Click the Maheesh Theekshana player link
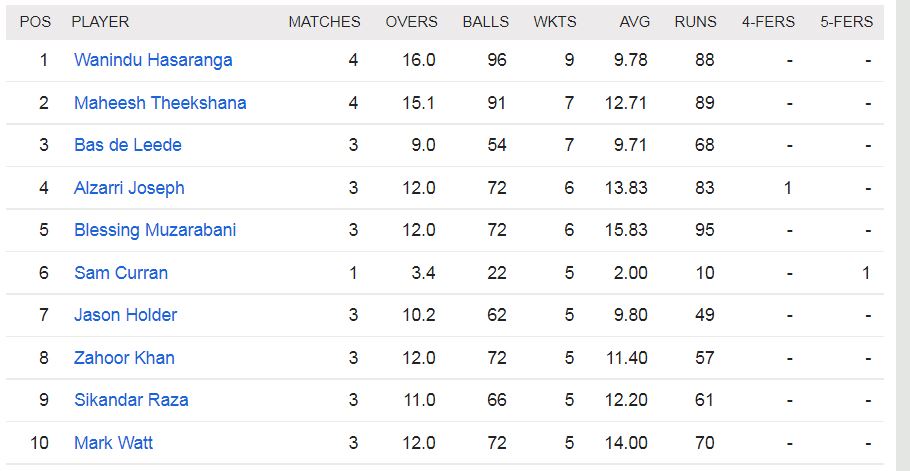Viewport: 910px width, 471px height. point(160,103)
